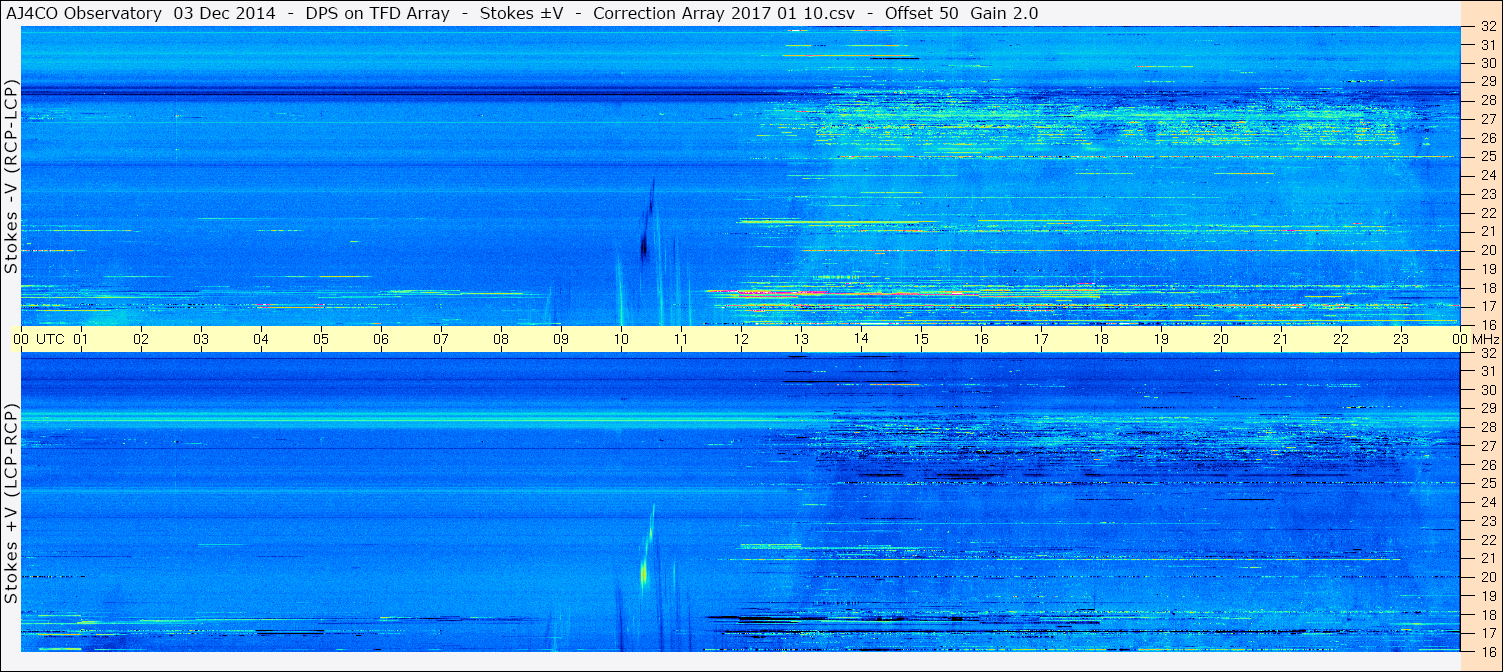Click the 28 frequency label in Stokes -V panel

point(1487,100)
